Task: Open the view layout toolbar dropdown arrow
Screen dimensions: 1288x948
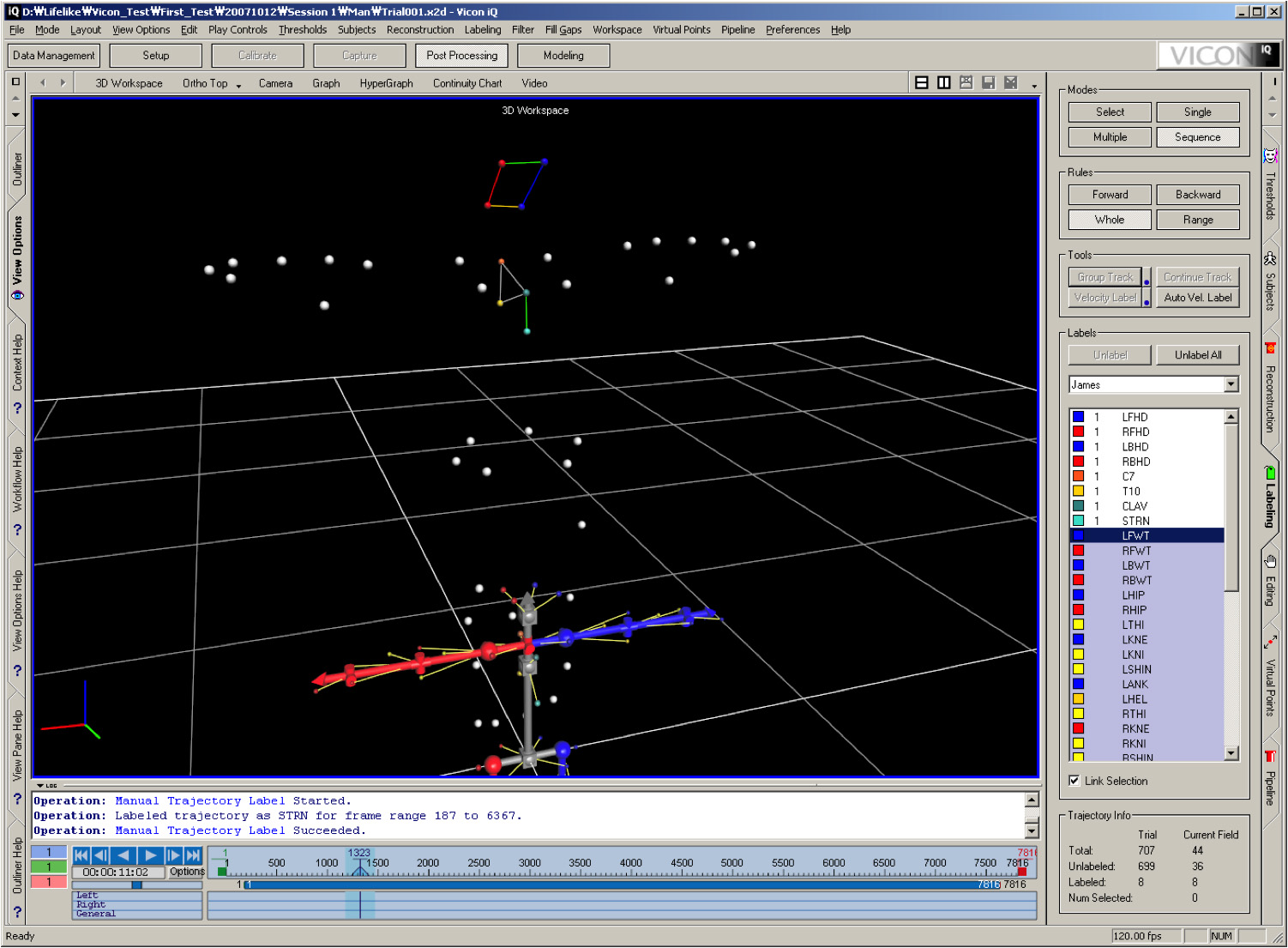Action: (x=1034, y=85)
